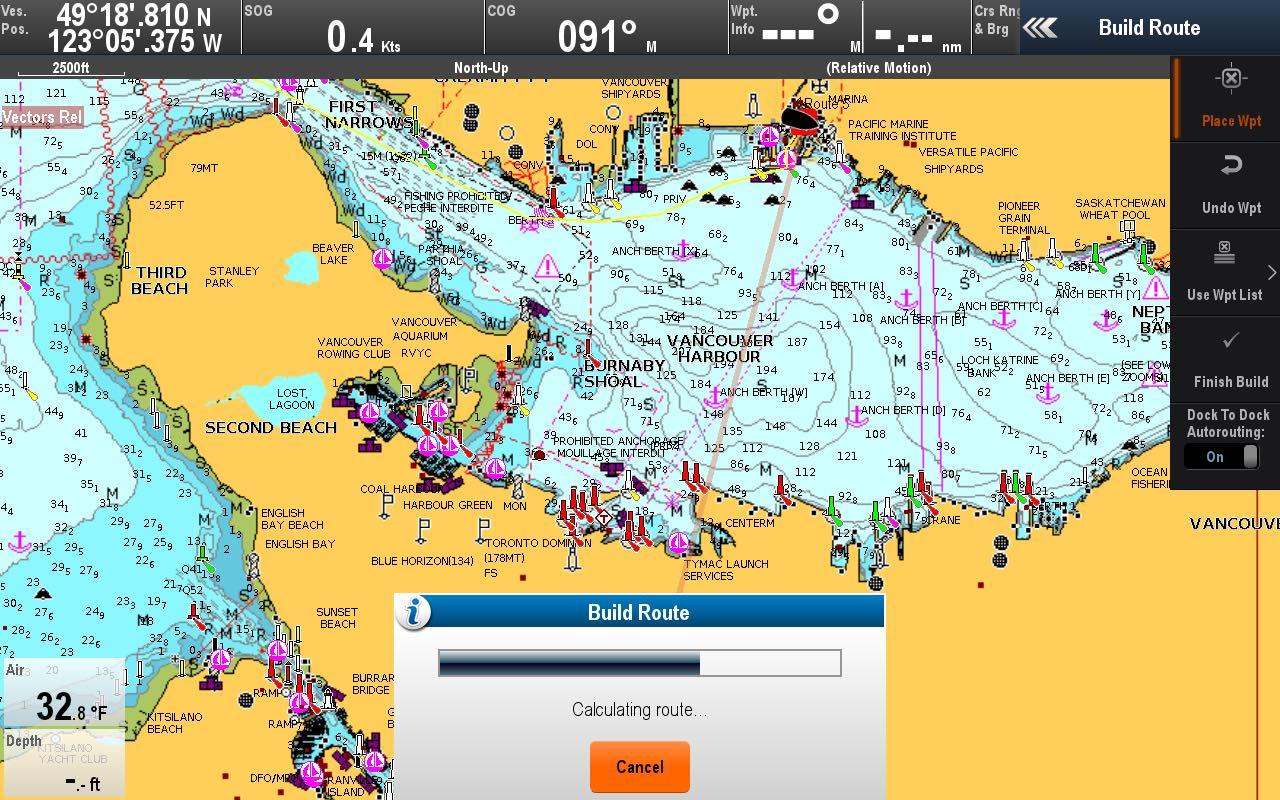Click the Use Wpt List icon
Screen dimensions: 1280x800
[x=1224, y=252]
